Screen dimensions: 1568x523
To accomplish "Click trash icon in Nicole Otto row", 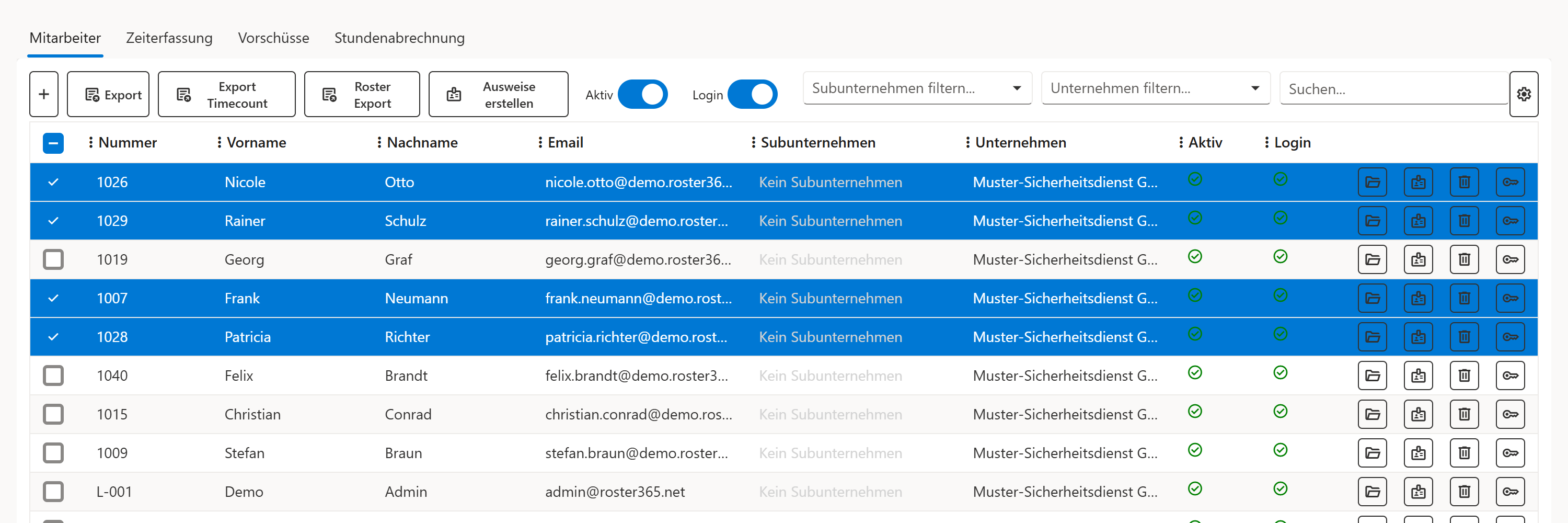I will tap(1464, 182).
